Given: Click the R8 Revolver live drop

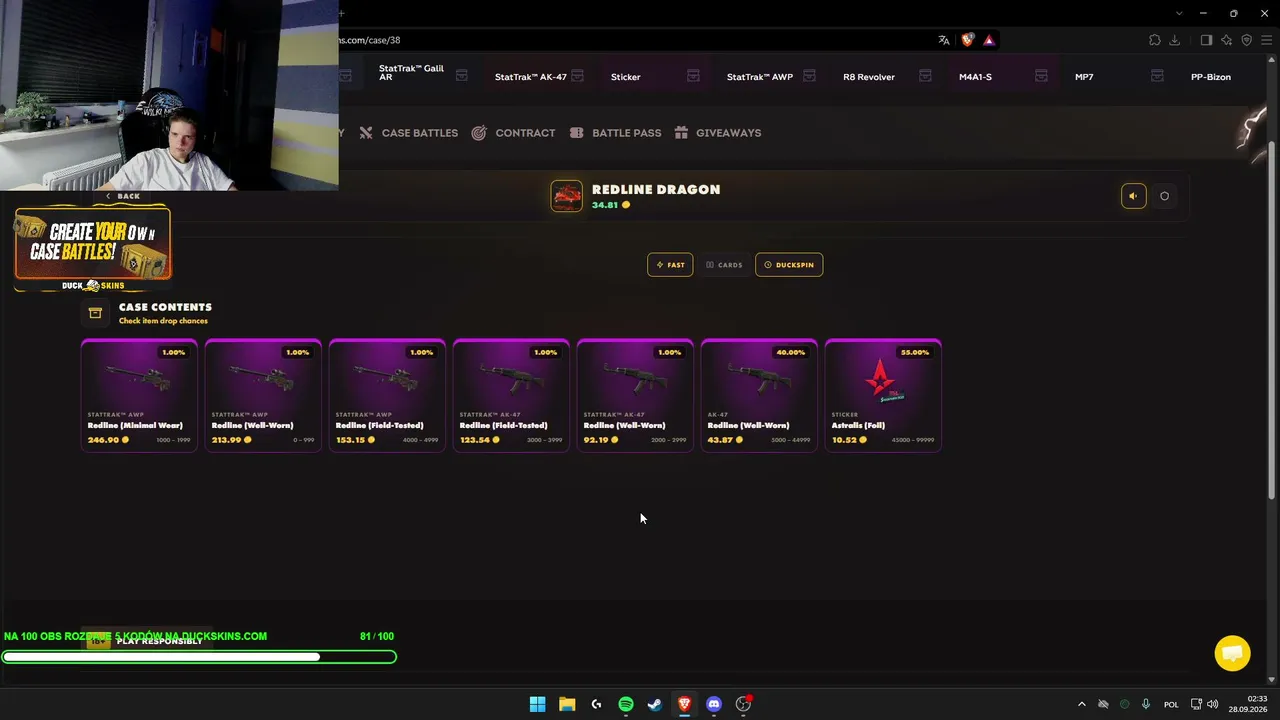Looking at the screenshot, I should [868, 77].
